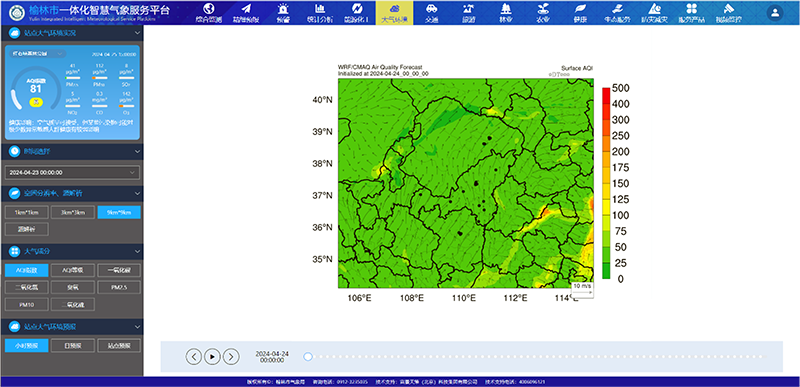
Task: Click the cloud icon beside 站点大气环境实况
Action: click(14, 33)
